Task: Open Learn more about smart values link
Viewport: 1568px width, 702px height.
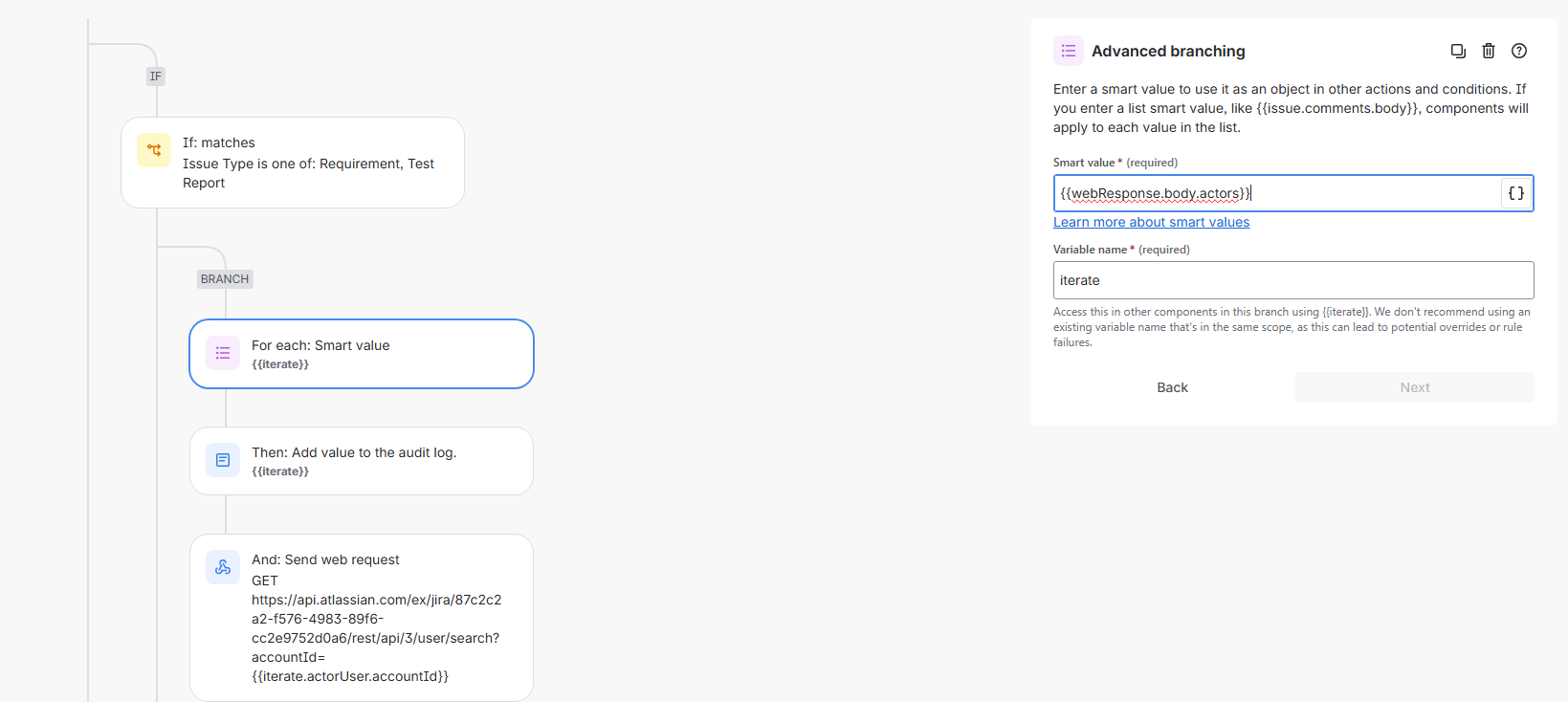Action: pos(1151,222)
